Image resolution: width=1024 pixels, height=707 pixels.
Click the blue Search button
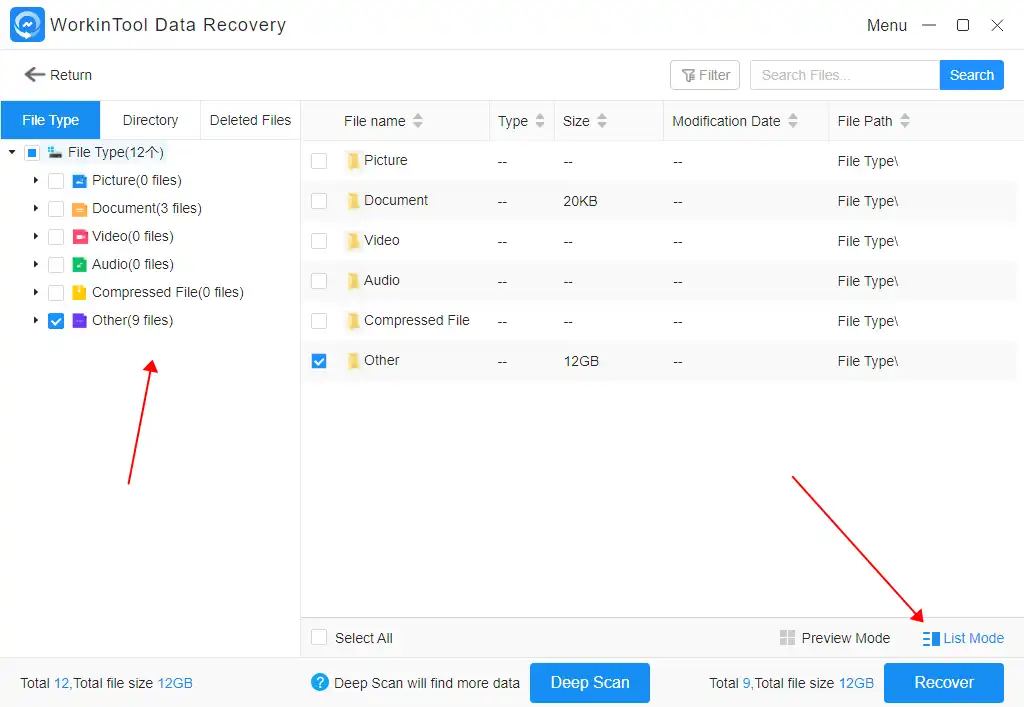click(971, 75)
